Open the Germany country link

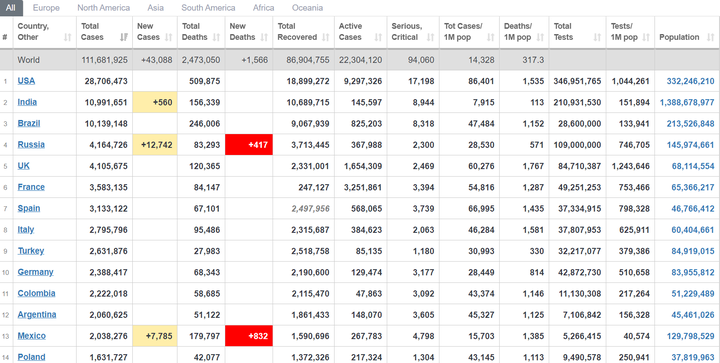click(x=35, y=272)
